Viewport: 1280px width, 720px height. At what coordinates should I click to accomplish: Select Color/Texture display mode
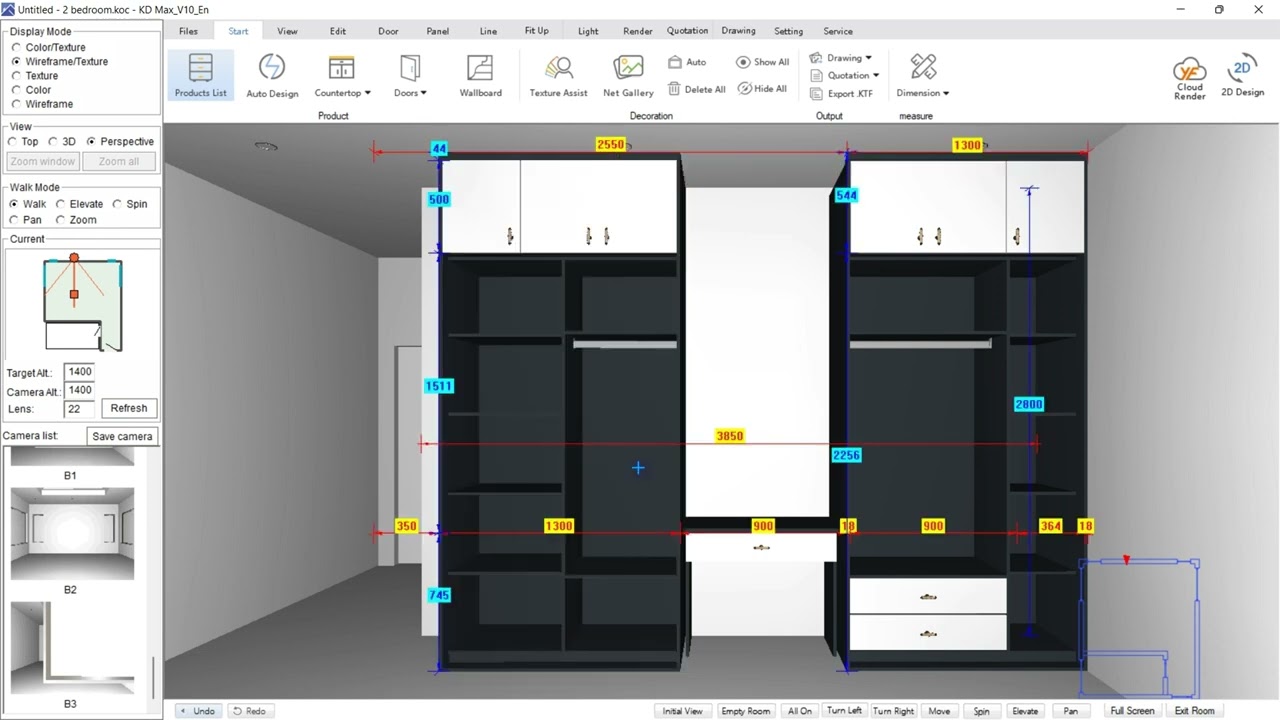point(48,47)
